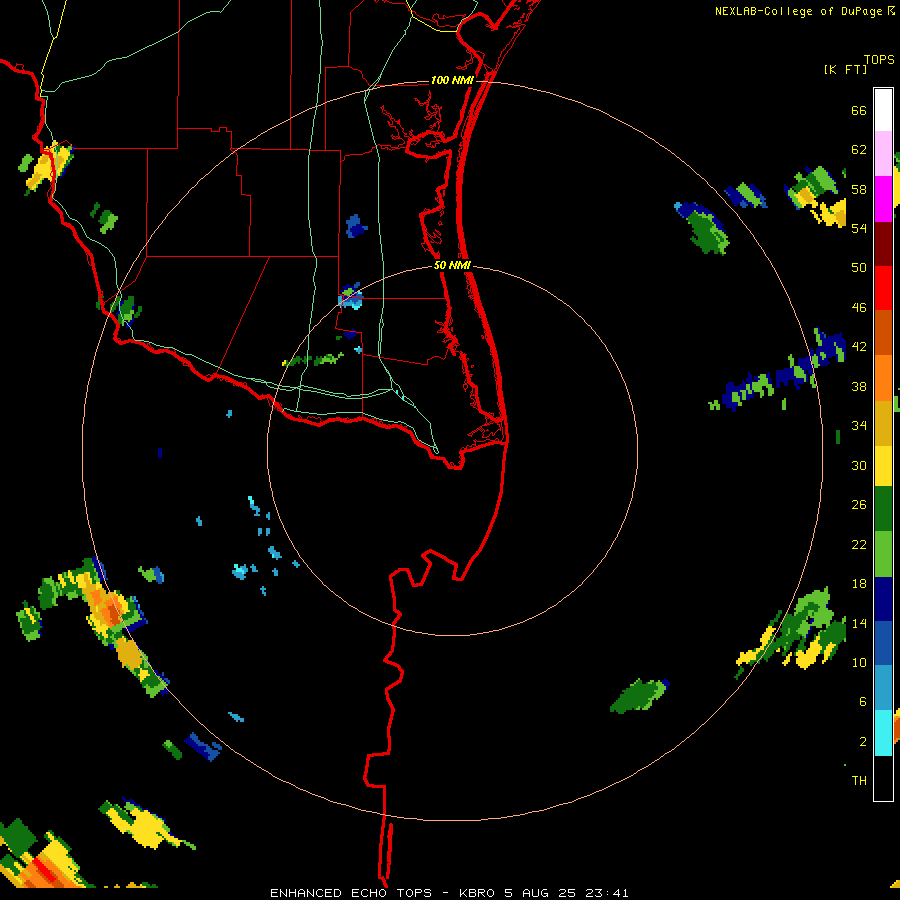The height and width of the screenshot is (900, 900).
Task: Click the legend value 38
Action: coord(859,386)
